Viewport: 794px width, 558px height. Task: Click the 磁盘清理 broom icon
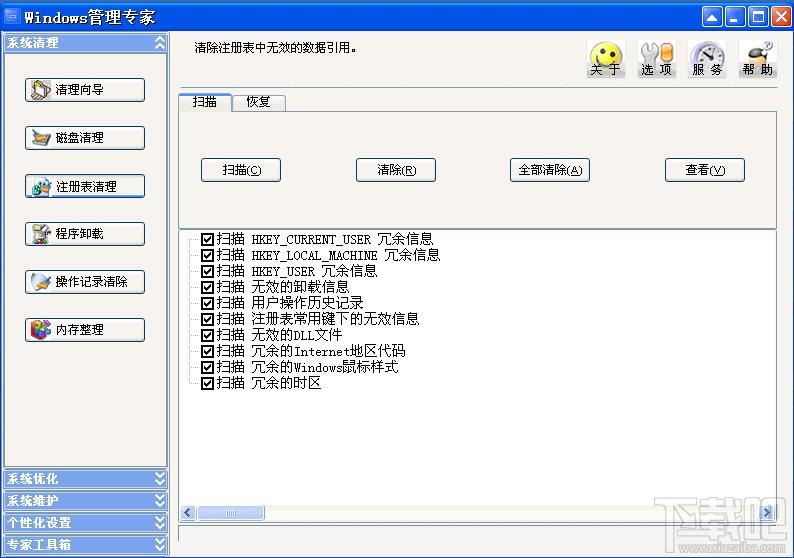point(41,138)
